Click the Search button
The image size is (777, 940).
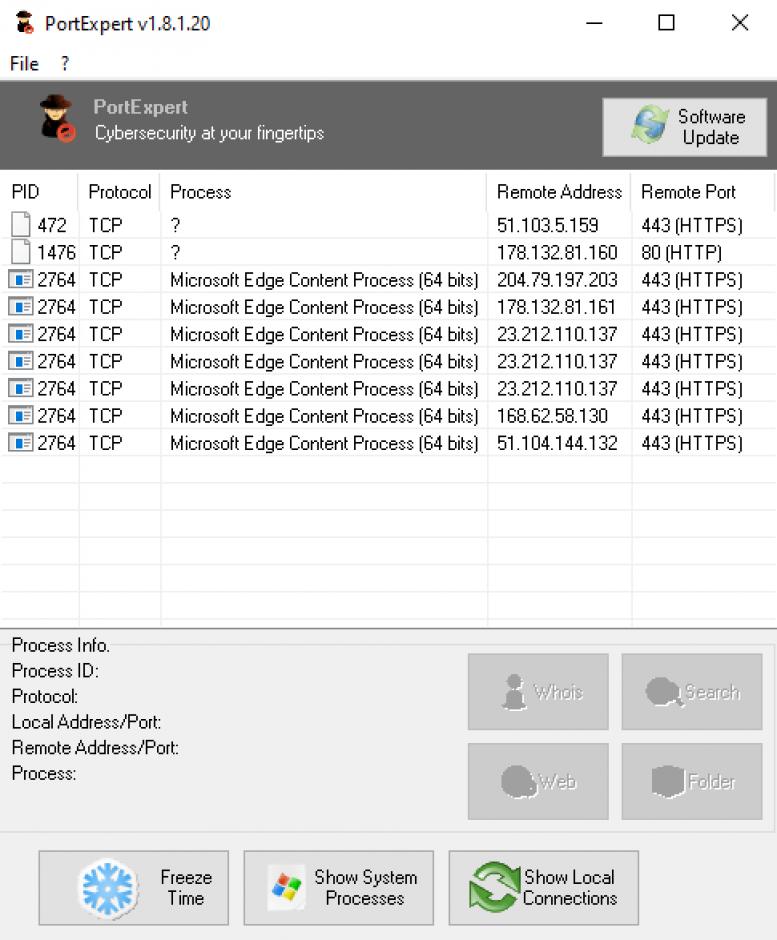click(x=692, y=692)
